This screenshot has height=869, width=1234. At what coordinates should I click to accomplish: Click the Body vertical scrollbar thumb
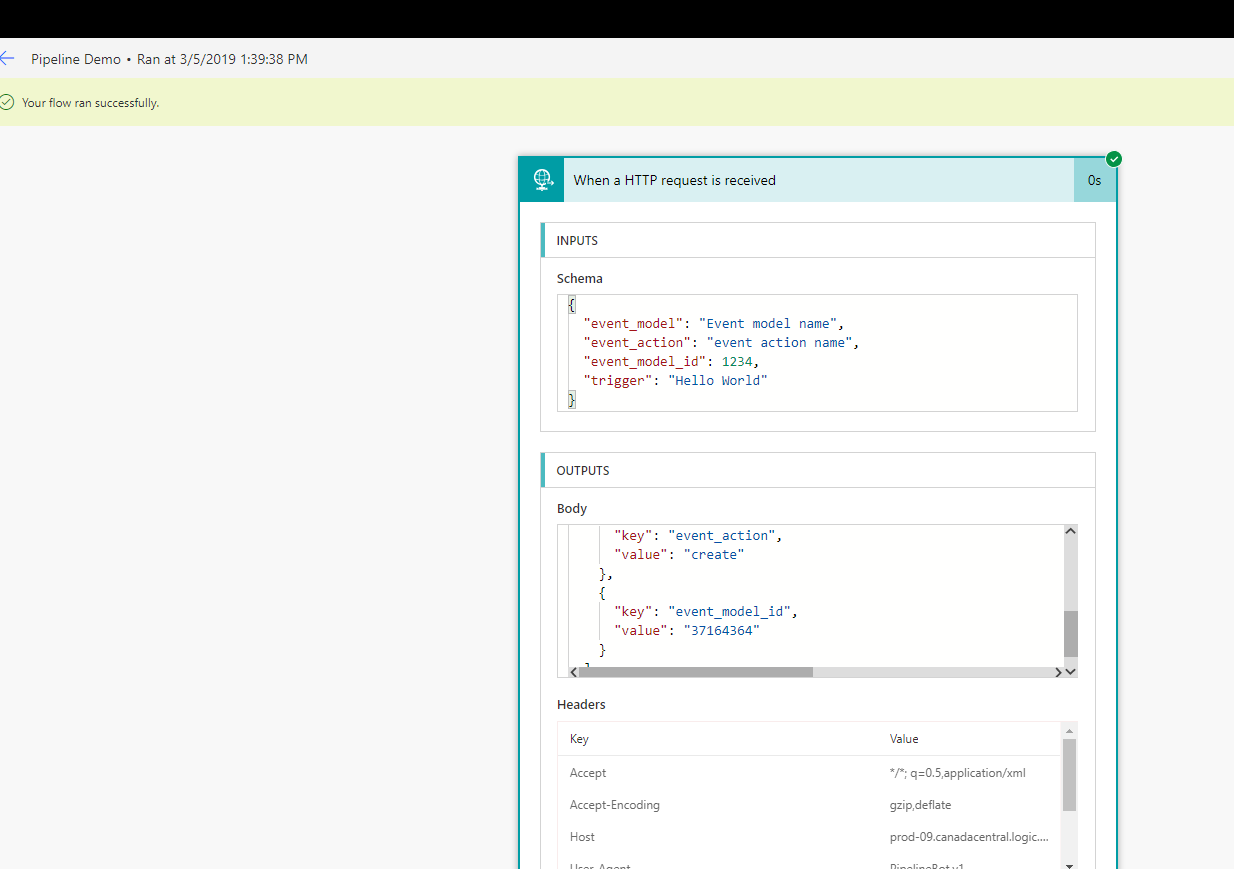[x=1070, y=632]
